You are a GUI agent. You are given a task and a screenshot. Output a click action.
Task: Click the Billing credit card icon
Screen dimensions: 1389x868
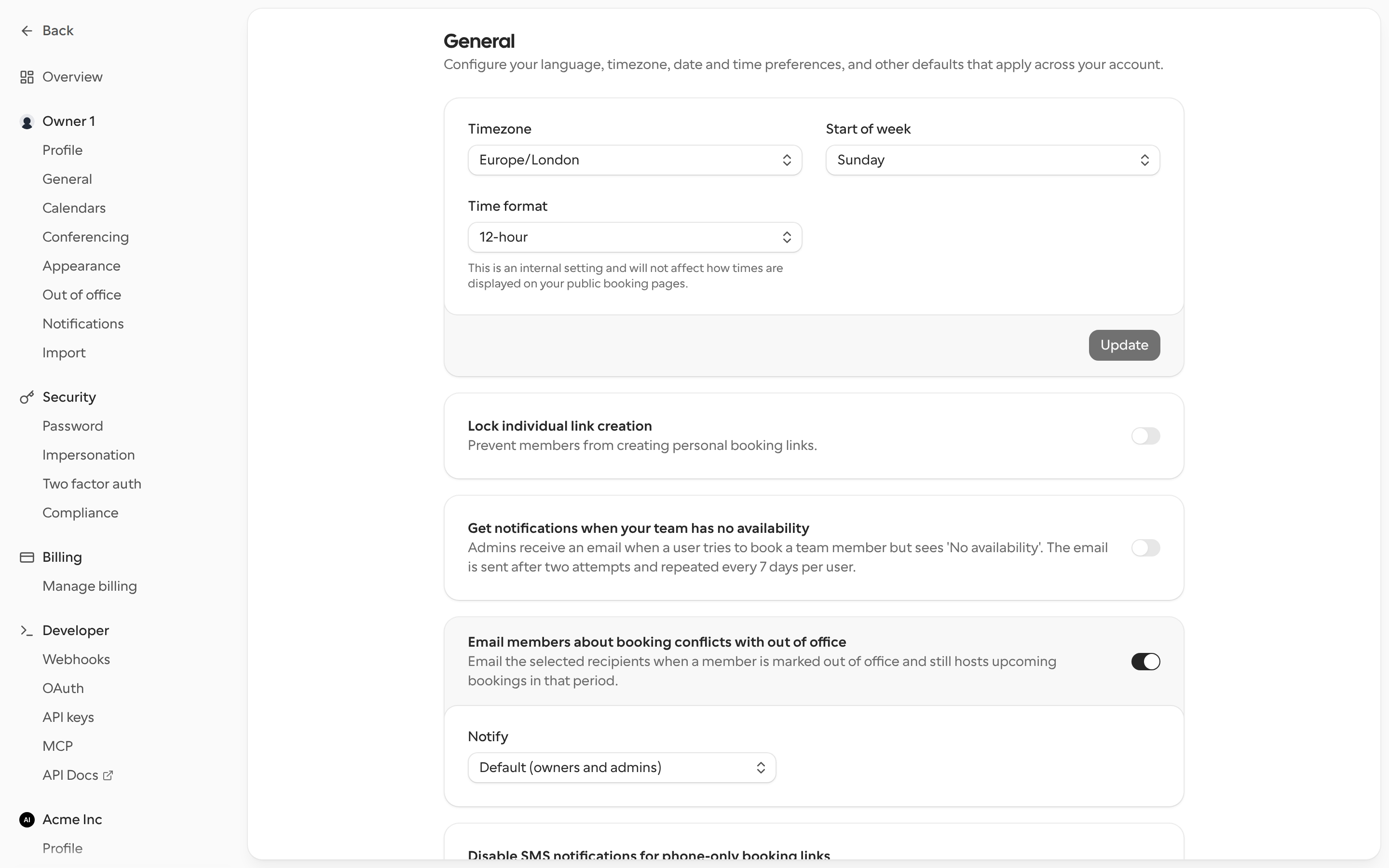click(27, 557)
